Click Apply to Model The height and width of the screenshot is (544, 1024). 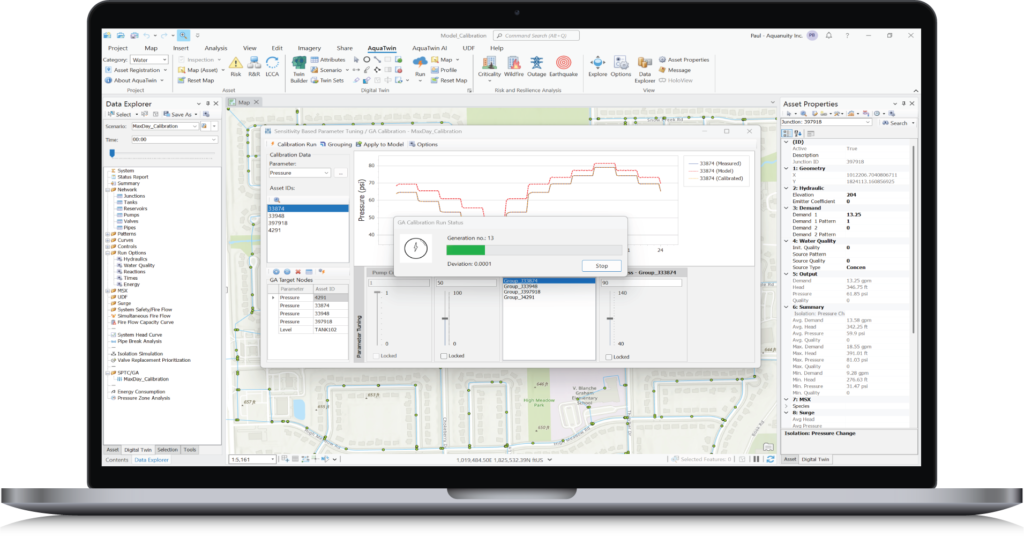point(379,144)
